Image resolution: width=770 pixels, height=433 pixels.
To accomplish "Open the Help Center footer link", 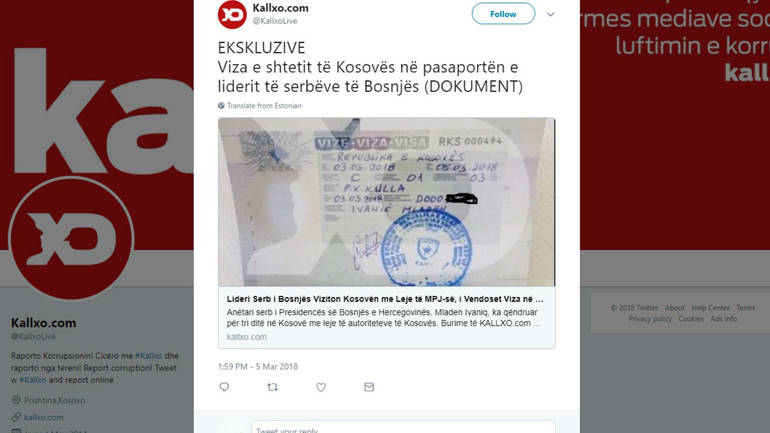I will [710, 308].
